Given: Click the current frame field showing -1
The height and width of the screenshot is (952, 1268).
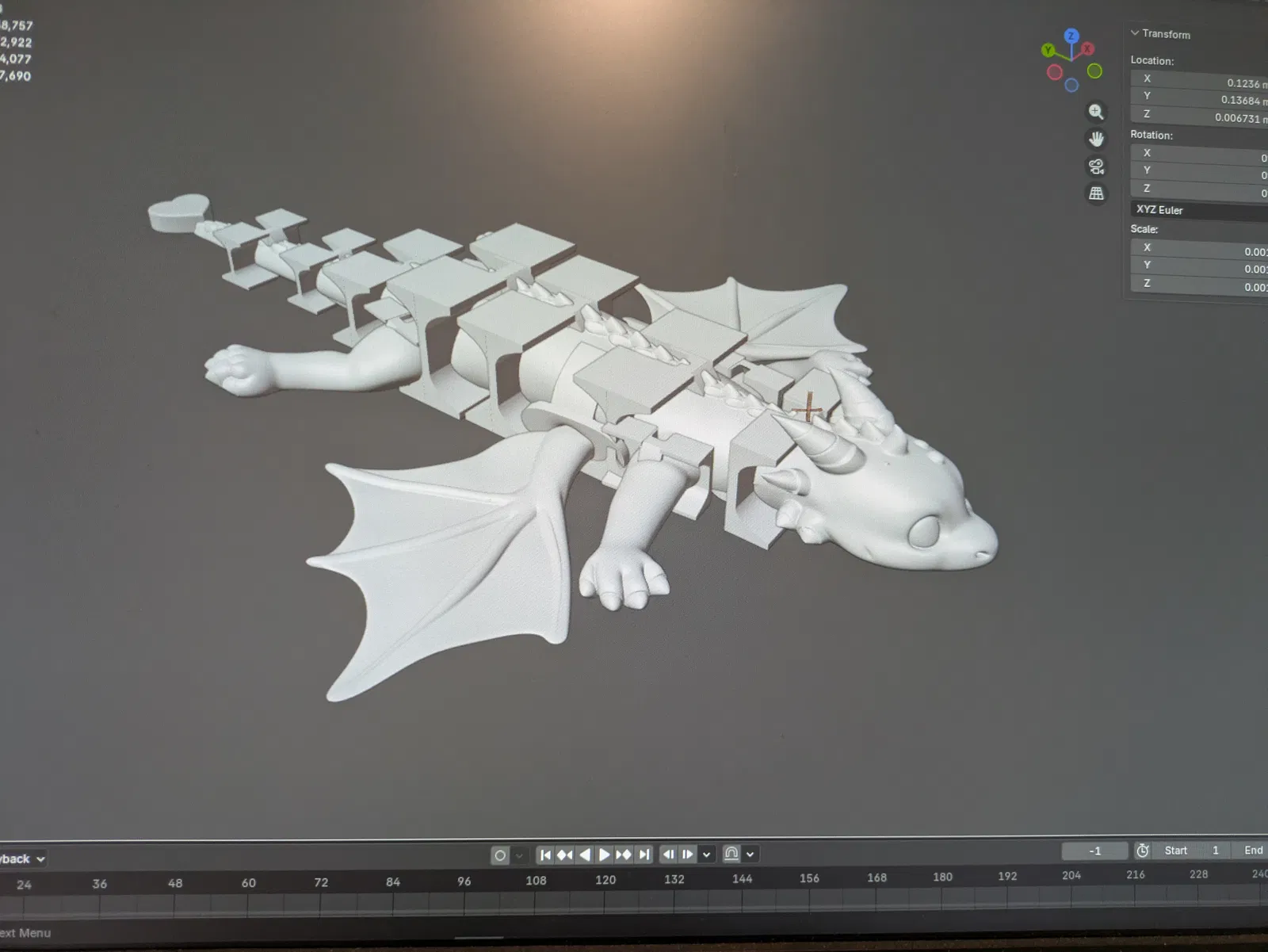Looking at the screenshot, I should click(x=1094, y=851).
